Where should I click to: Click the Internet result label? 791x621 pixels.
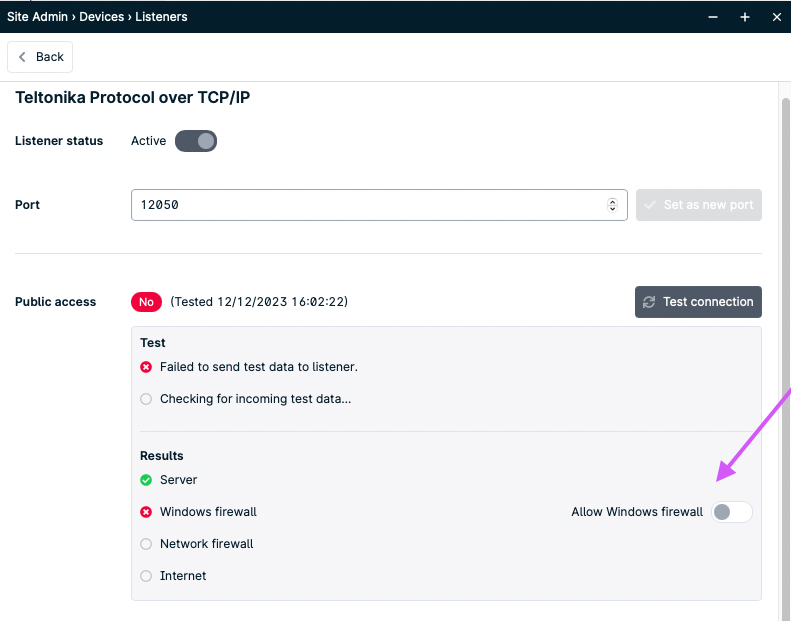tap(183, 576)
